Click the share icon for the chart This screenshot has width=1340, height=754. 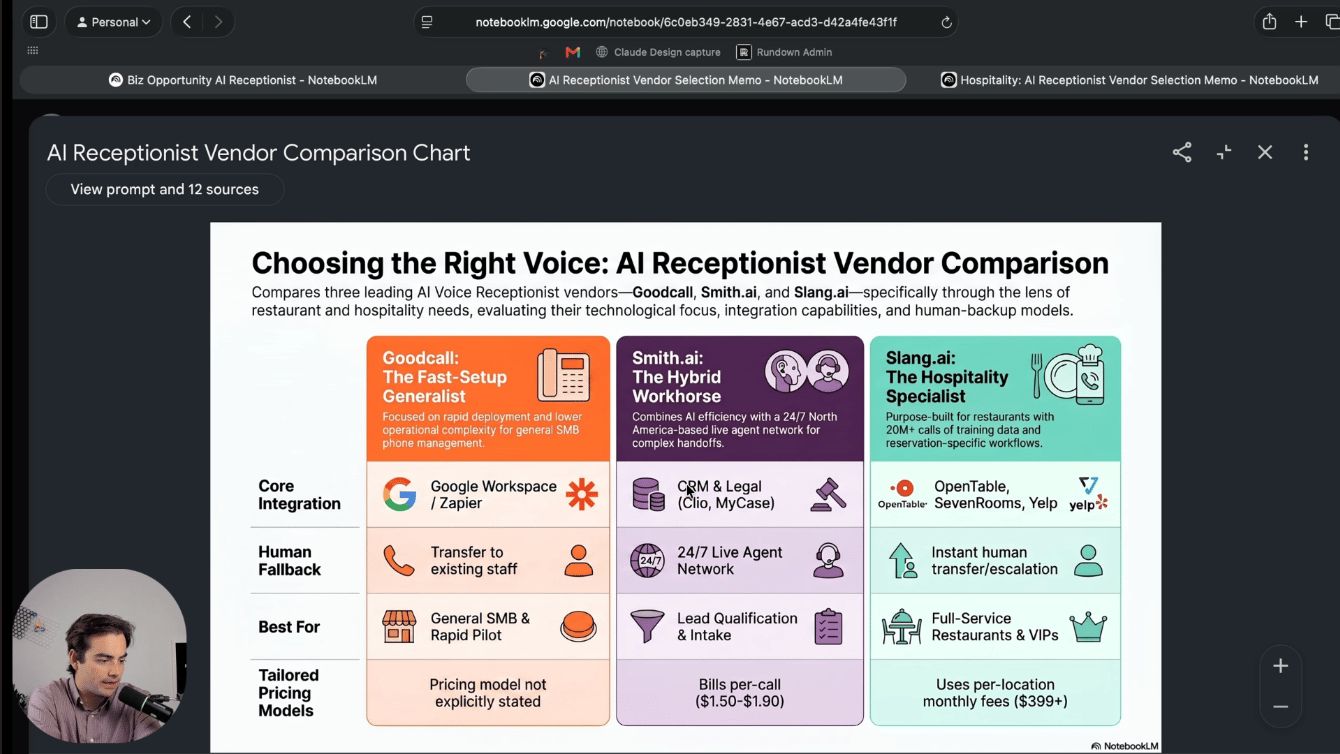tap(1182, 152)
